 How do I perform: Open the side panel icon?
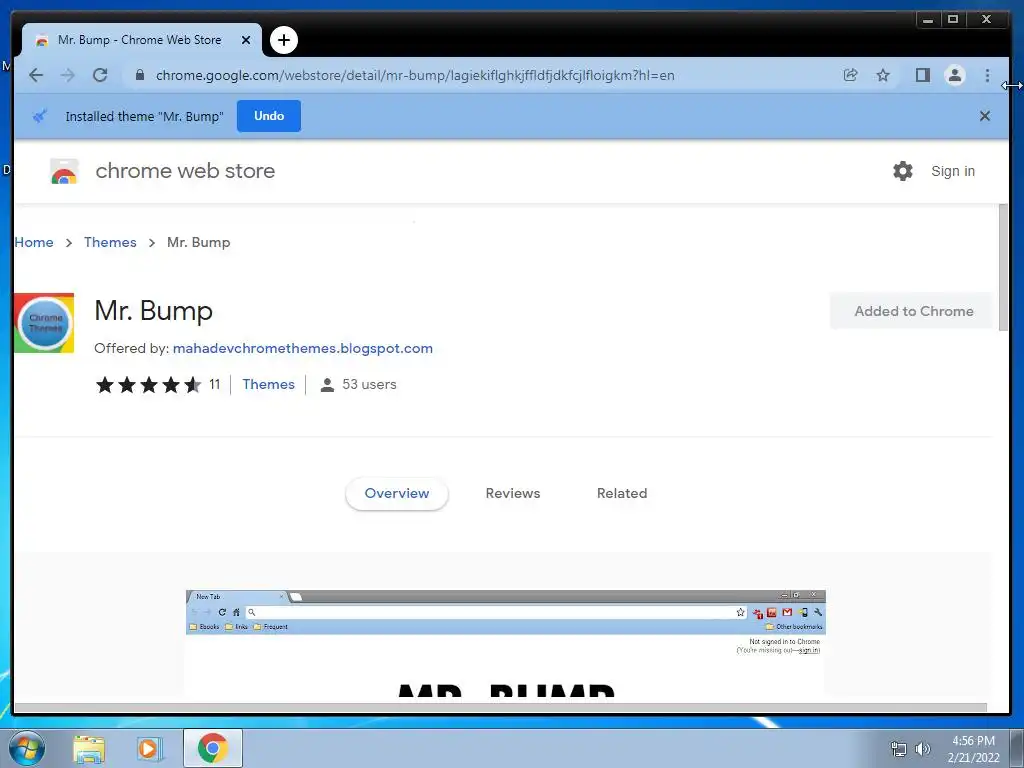point(922,75)
